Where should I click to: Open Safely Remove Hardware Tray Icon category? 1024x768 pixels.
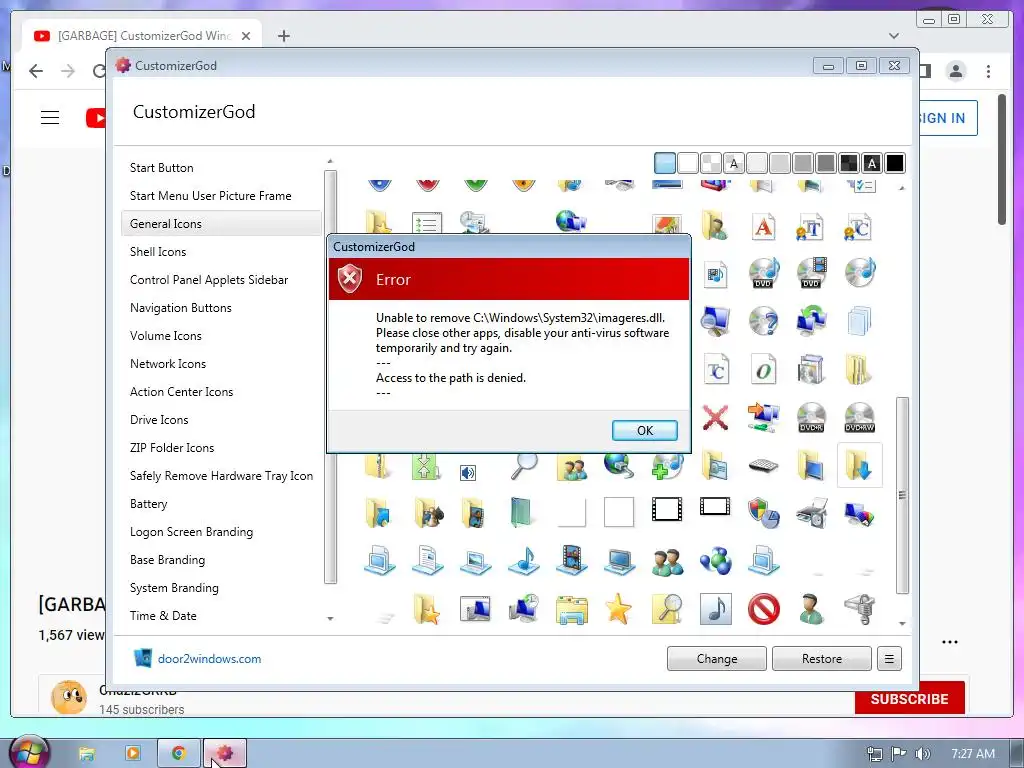[221, 476]
